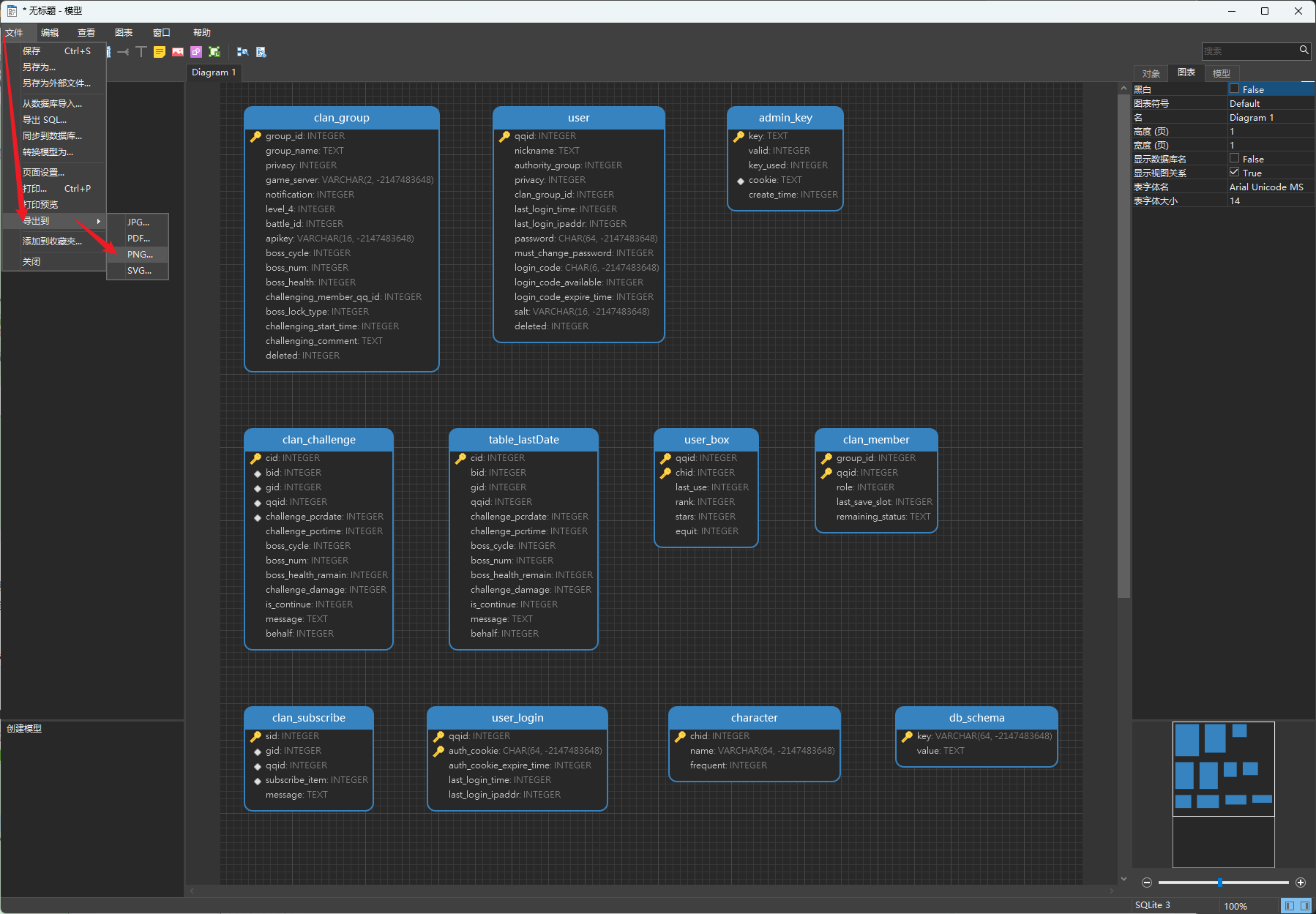Click the key icon beside chid in character table
1316x914 pixels.
coord(680,736)
